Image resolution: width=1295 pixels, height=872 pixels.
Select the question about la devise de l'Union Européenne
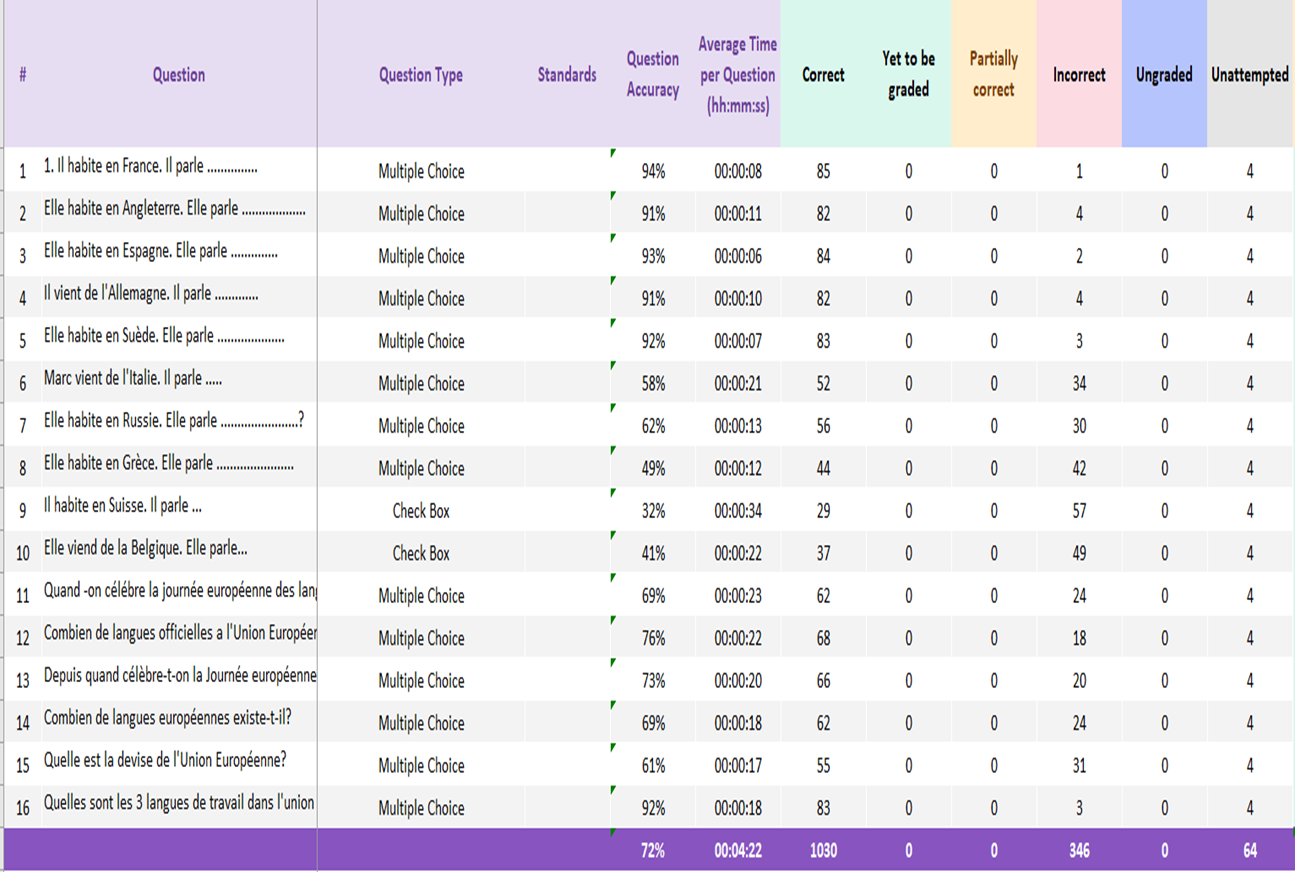point(165,760)
